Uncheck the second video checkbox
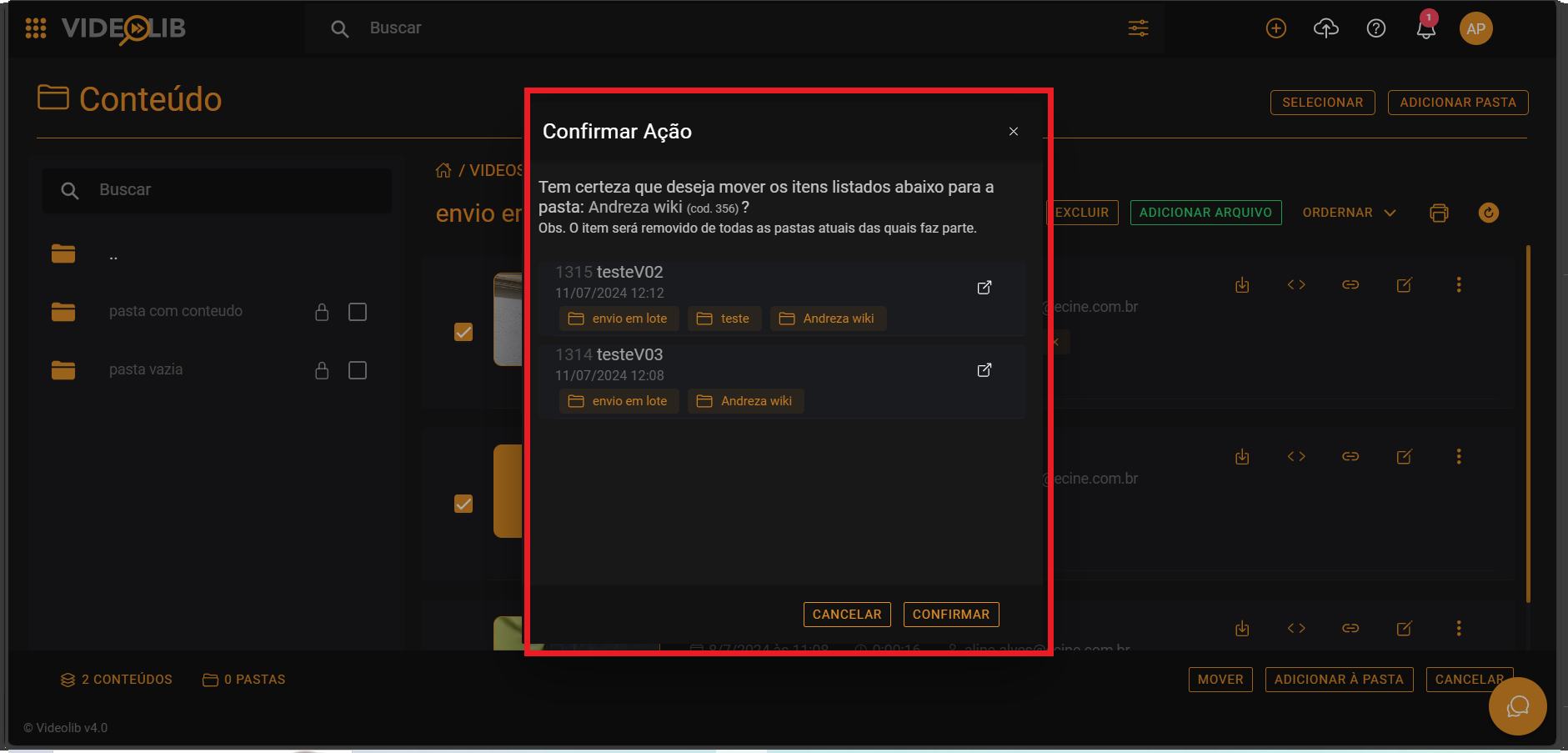This screenshot has width=1568, height=753. [x=463, y=504]
